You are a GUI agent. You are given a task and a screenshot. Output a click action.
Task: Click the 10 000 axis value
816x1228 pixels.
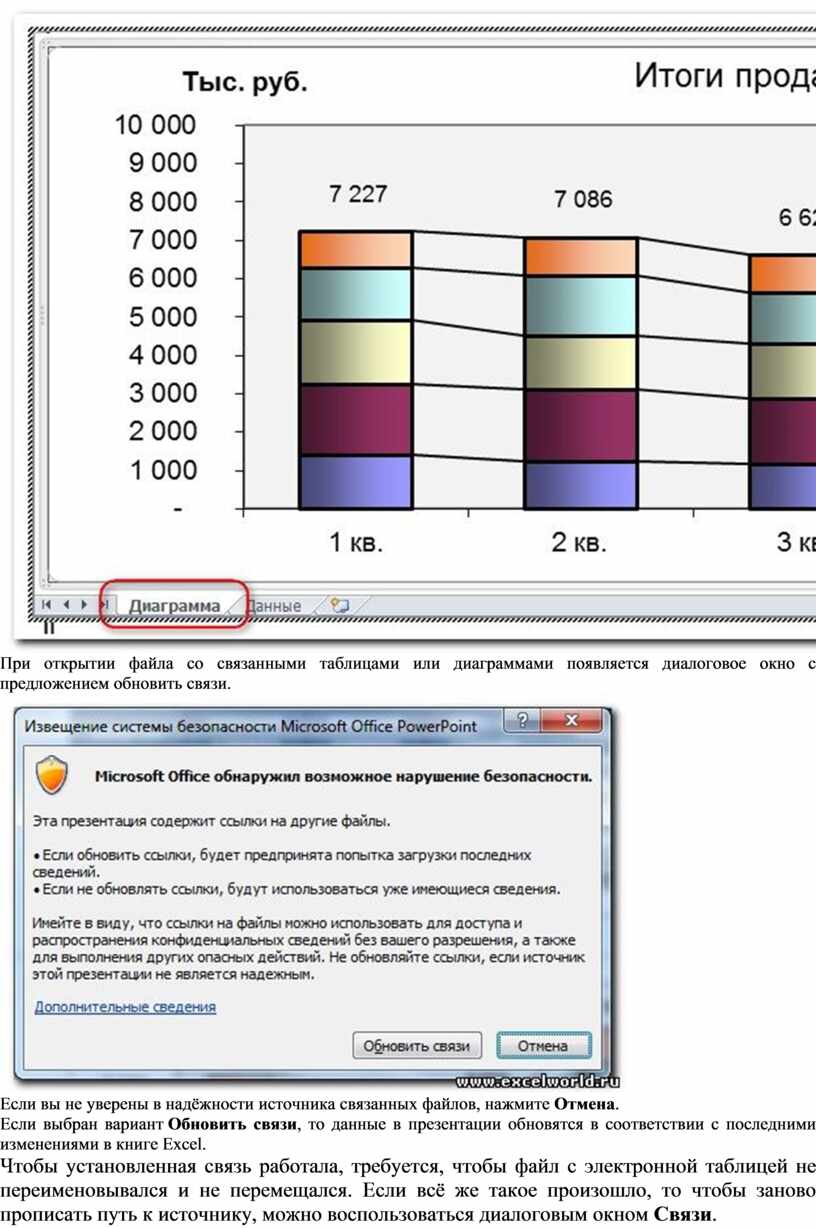(155, 125)
